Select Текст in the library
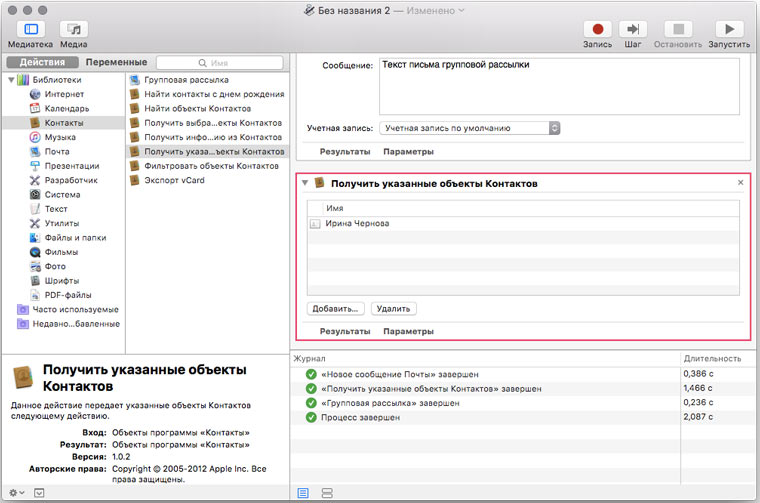 click(x=56, y=209)
